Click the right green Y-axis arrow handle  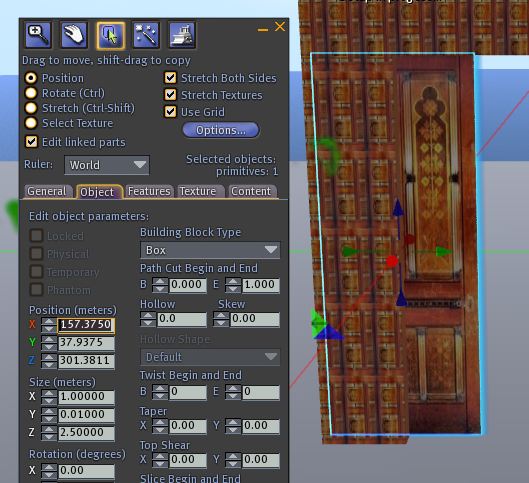click(x=443, y=251)
